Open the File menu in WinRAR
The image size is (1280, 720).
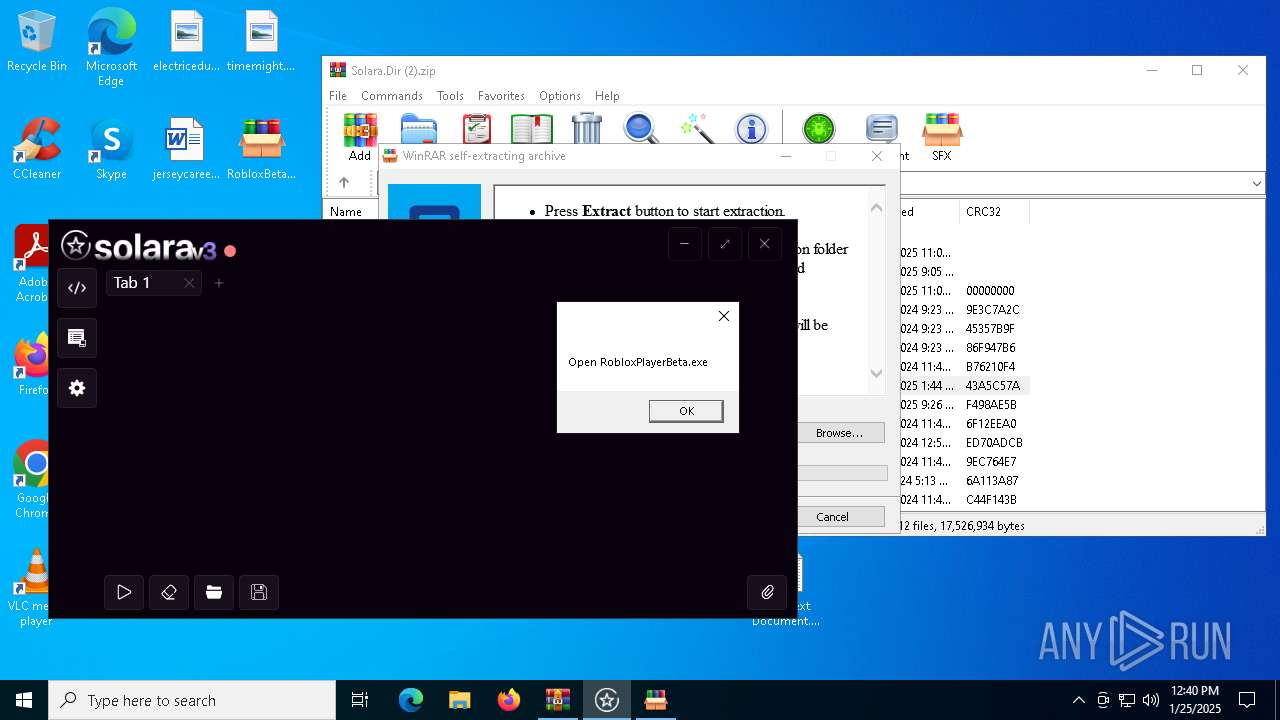coord(338,96)
